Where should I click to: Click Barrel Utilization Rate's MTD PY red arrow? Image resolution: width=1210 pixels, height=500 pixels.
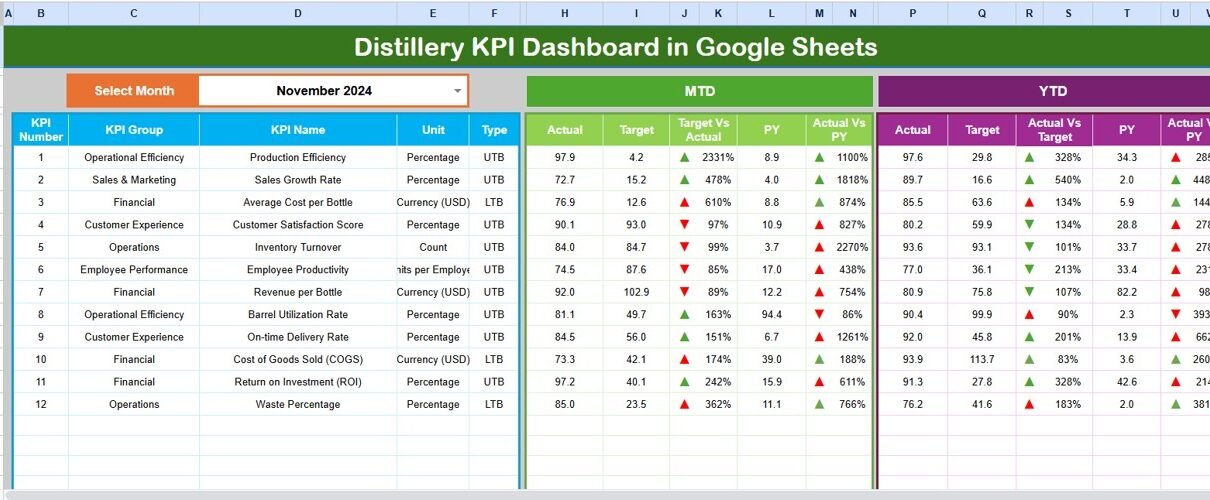click(x=819, y=315)
